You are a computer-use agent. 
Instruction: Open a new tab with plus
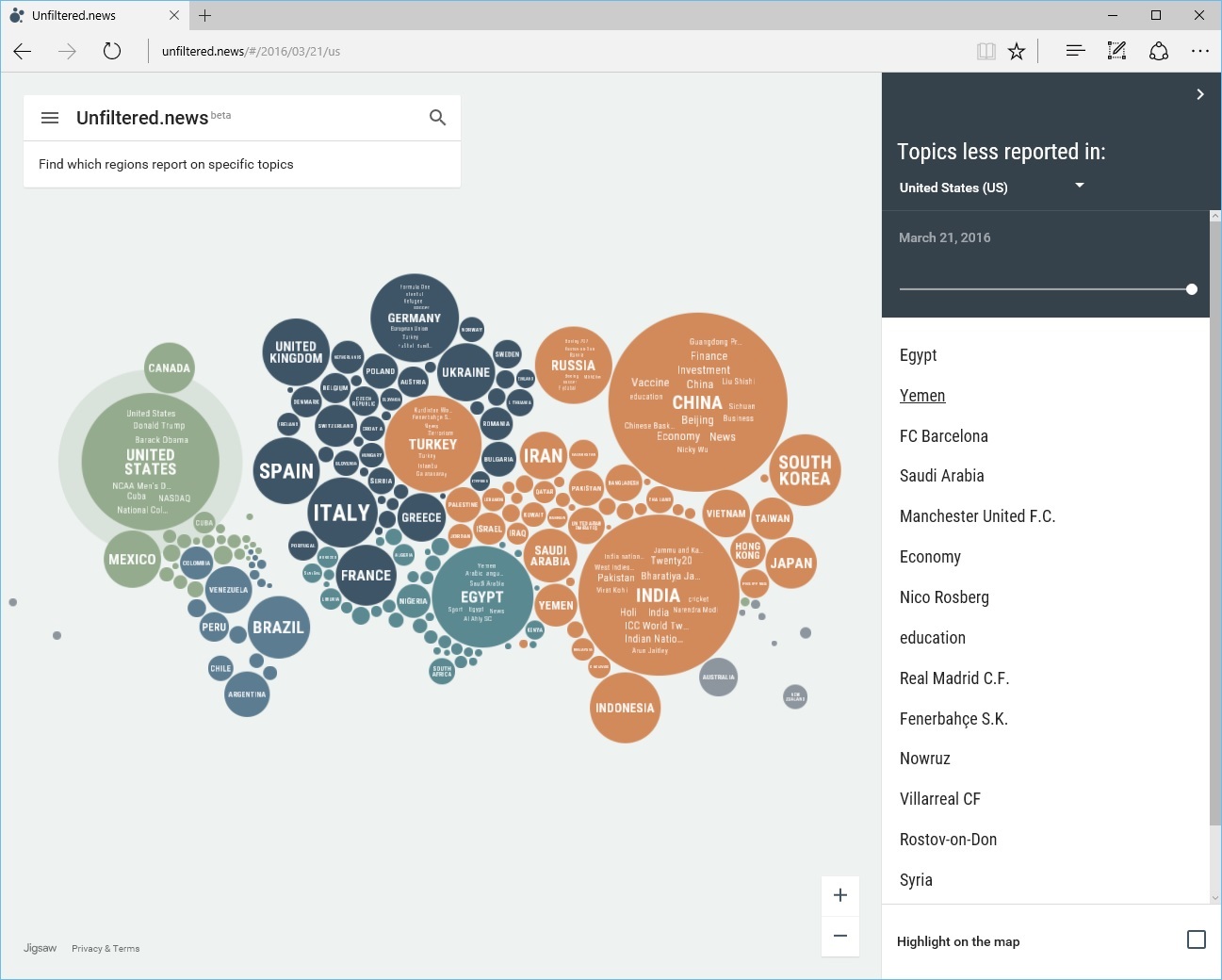tap(204, 15)
